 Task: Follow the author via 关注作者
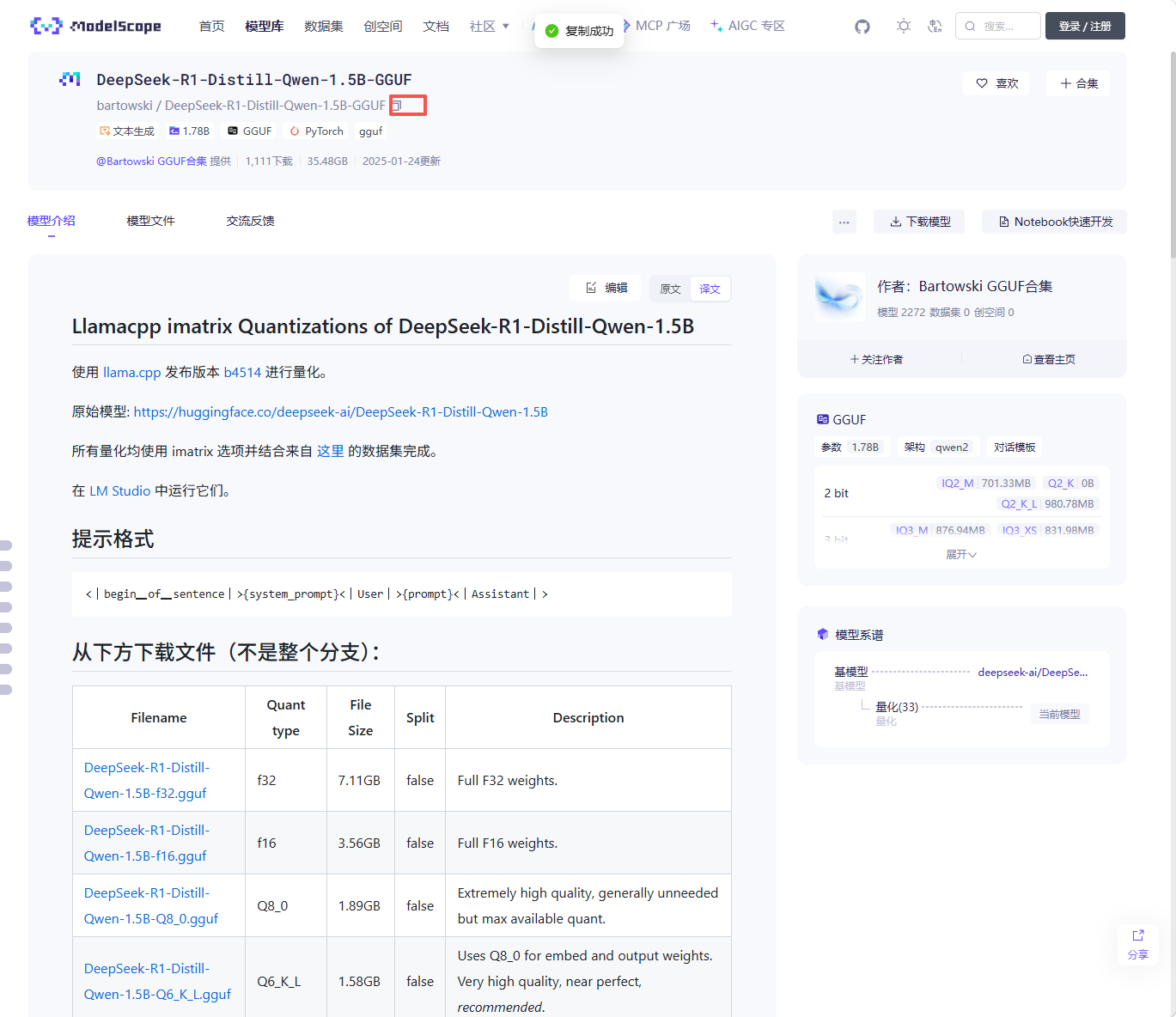tap(876, 359)
